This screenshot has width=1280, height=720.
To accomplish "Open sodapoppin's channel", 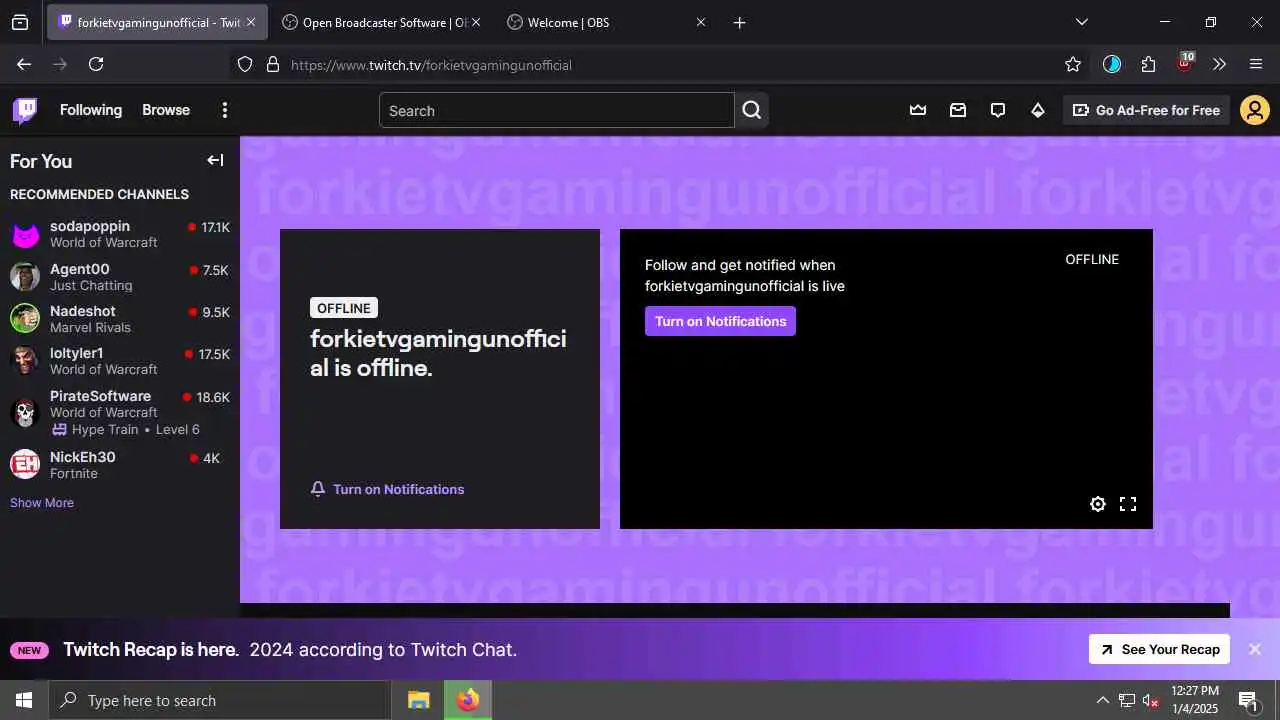I will click(120, 234).
